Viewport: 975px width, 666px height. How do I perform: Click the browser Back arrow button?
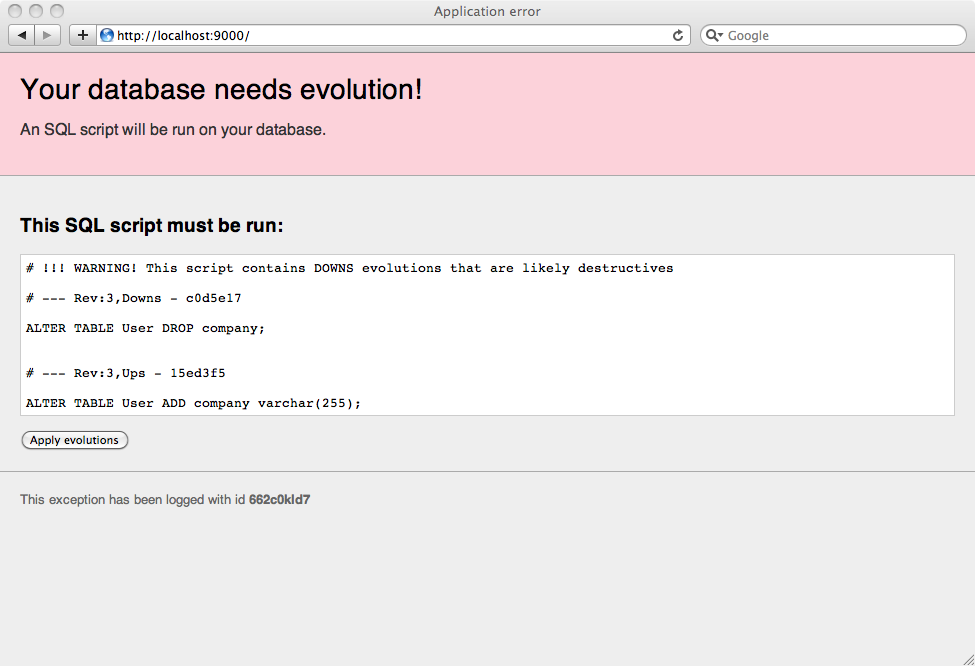pyautogui.click(x=22, y=35)
